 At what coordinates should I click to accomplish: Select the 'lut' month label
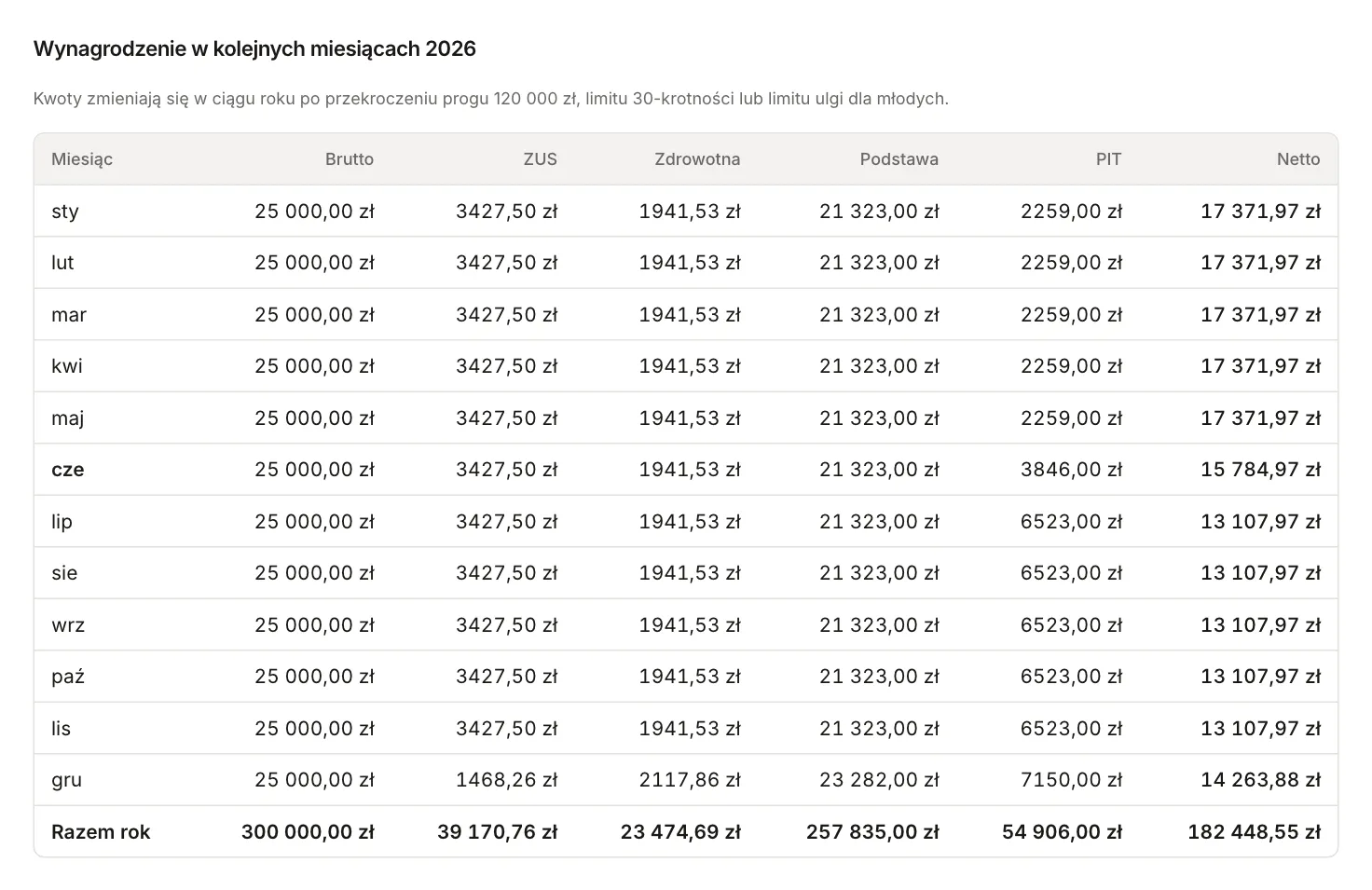[x=62, y=263]
